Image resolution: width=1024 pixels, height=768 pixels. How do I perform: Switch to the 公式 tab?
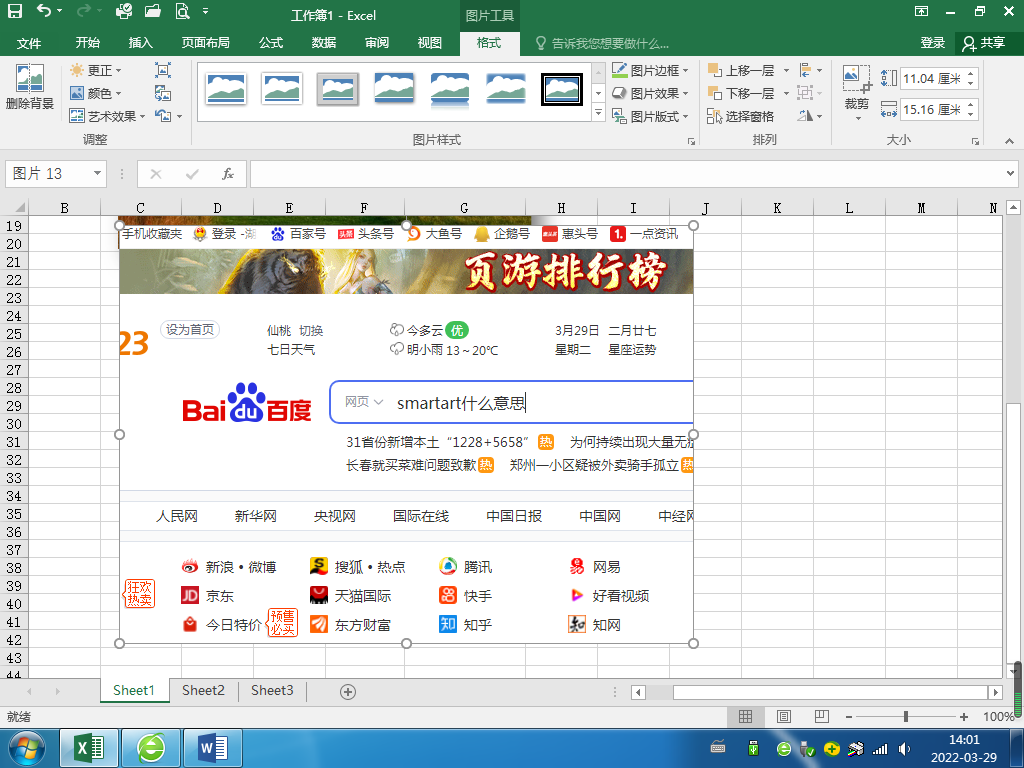[x=271, y=43]
